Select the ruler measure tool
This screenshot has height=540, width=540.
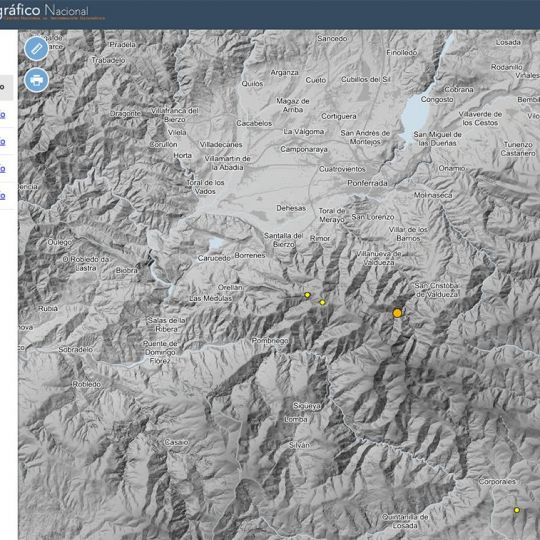click(x=36, y=49)
